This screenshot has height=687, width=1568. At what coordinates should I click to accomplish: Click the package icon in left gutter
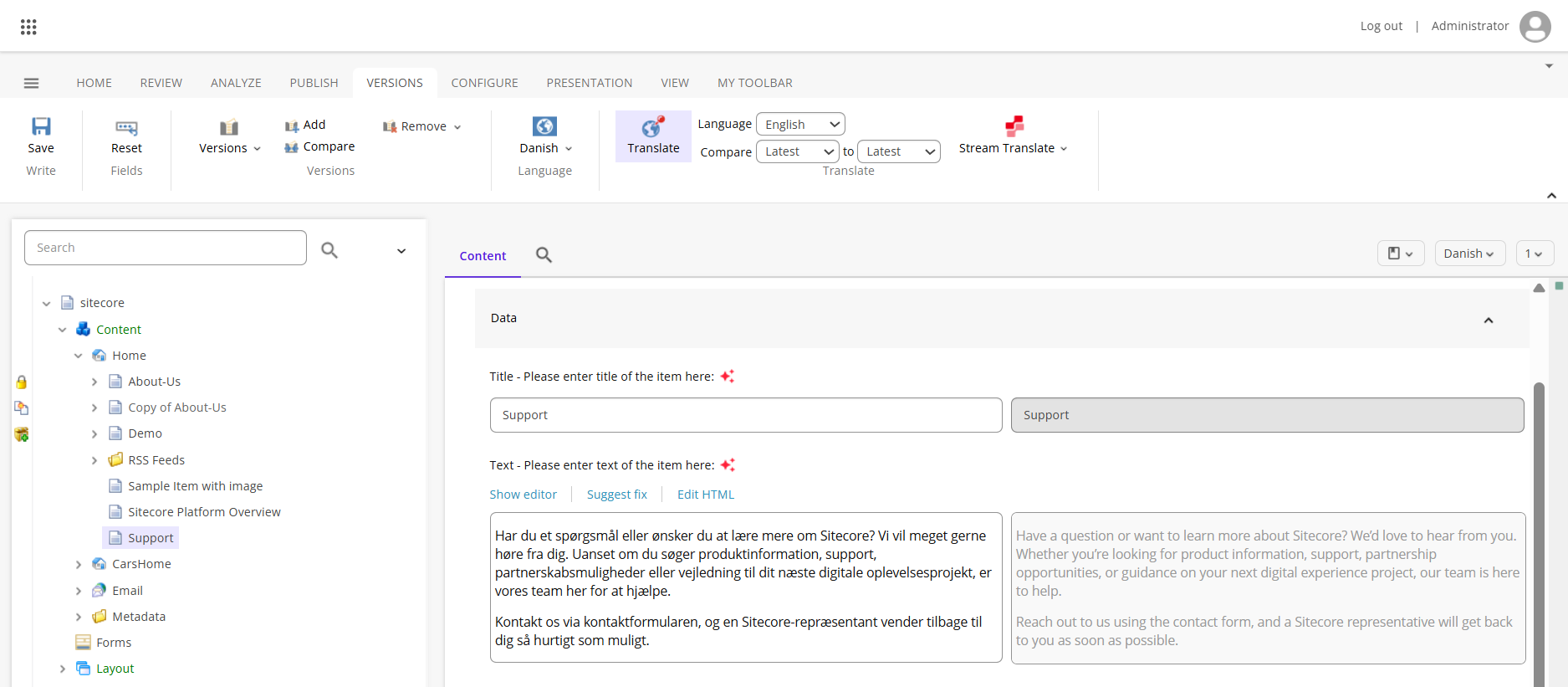(22, 434)
